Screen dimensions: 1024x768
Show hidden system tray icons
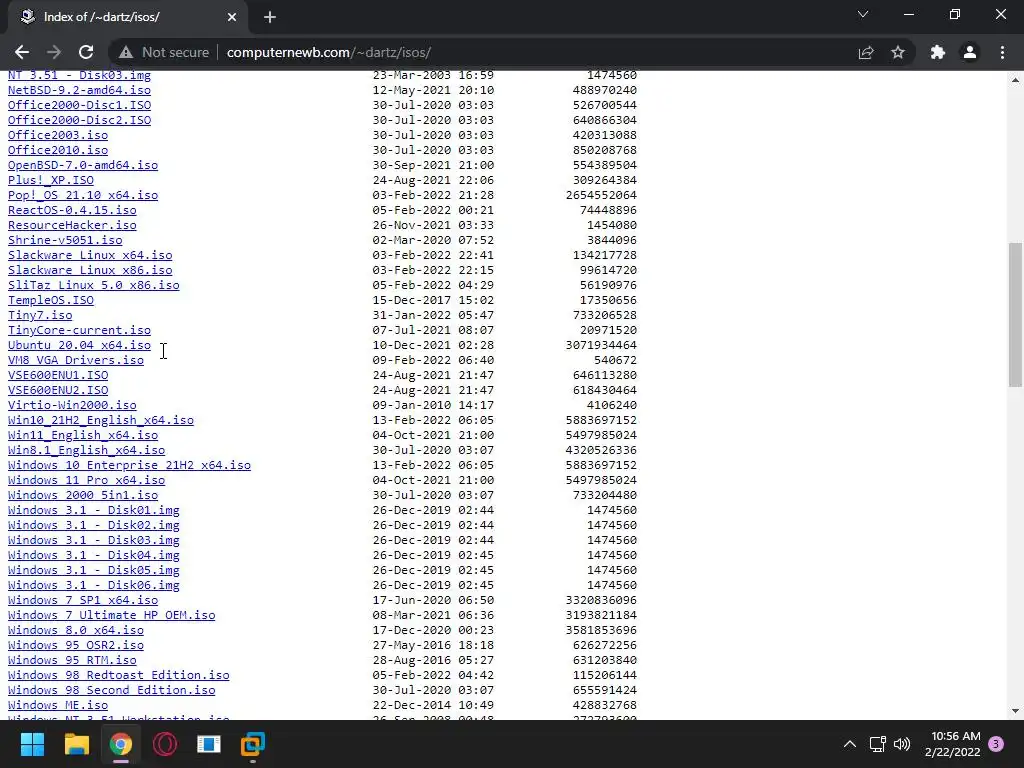coord(850,744)
